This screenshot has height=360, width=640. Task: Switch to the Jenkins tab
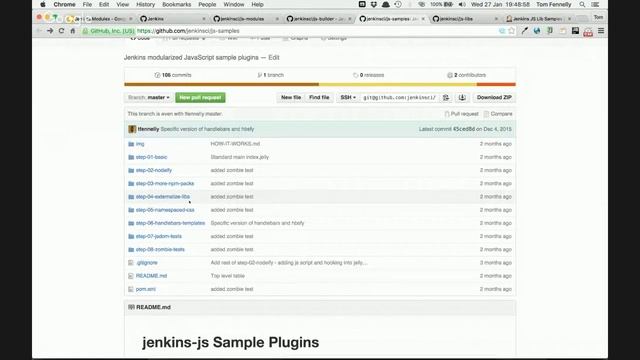(173, 19)
